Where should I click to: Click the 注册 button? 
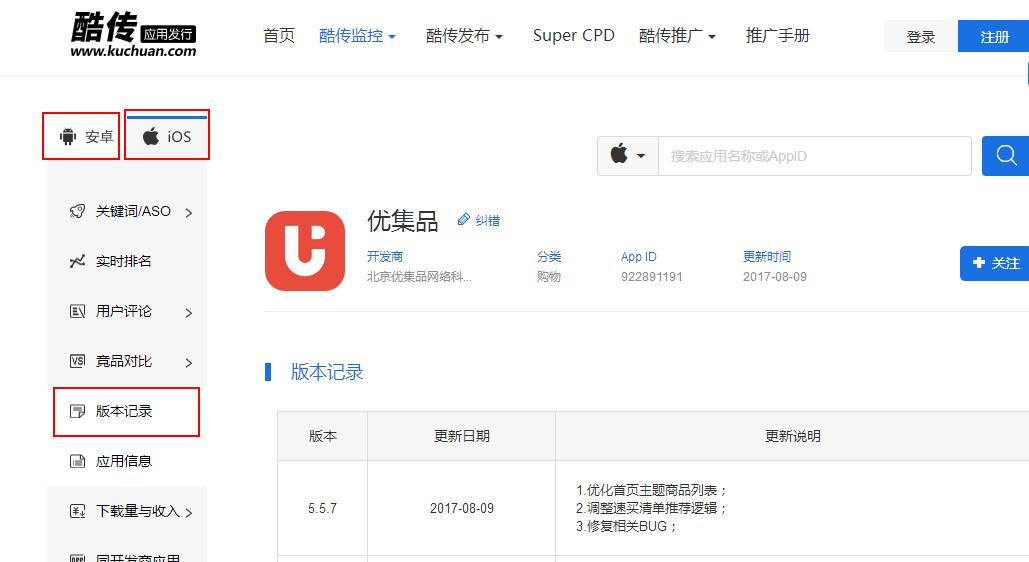pyautogui.click(x=994, y=36)
